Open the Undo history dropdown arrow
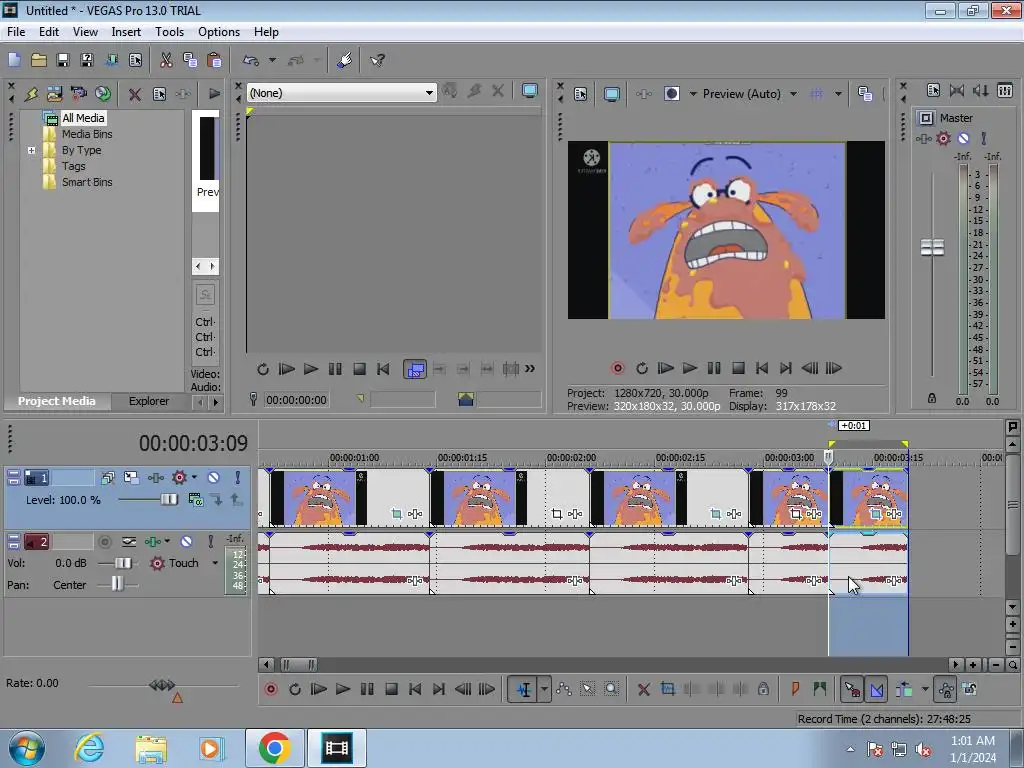Image resolution: width=1024 pixels, height=768 pixels. click(272, 60)
